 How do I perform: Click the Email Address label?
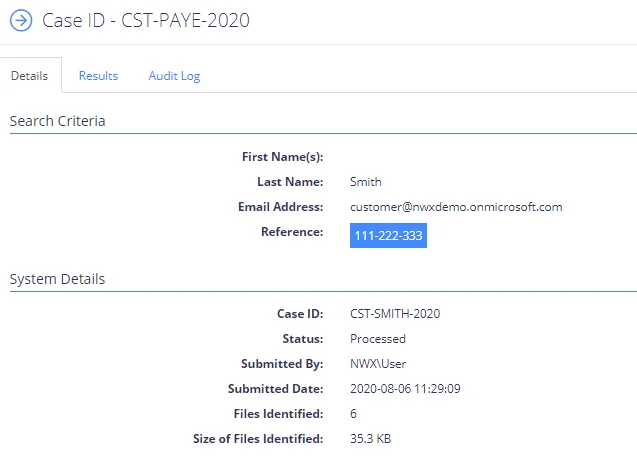[x=281, y=207]
